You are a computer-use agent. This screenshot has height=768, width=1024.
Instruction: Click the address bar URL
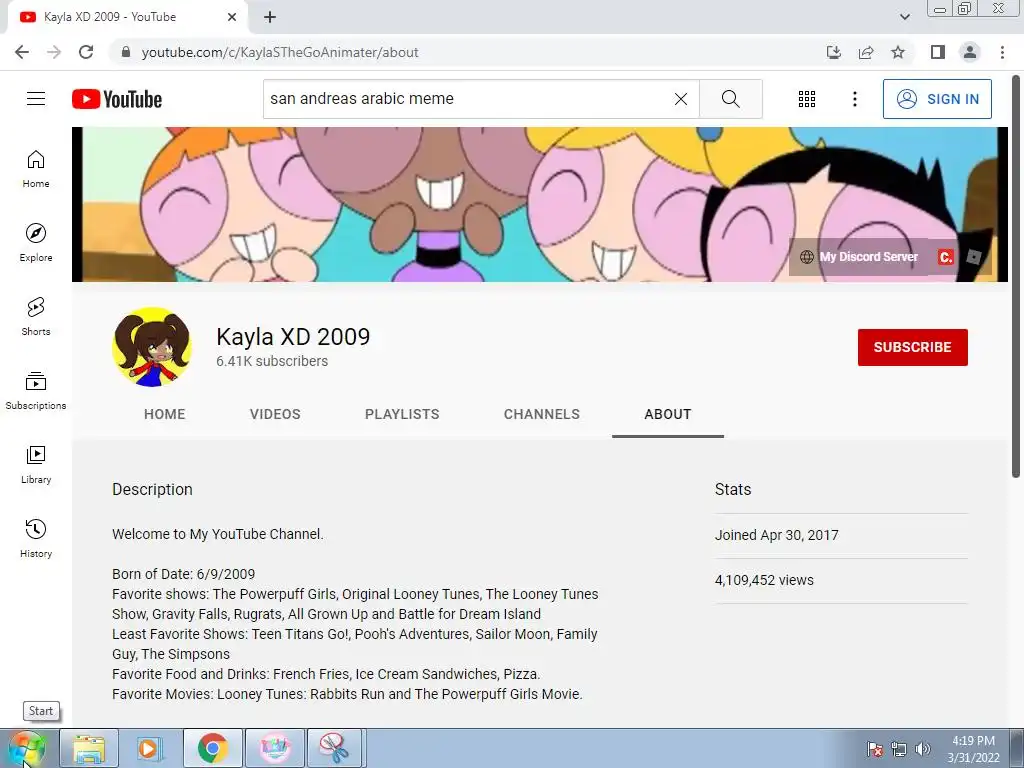[280, 52]
